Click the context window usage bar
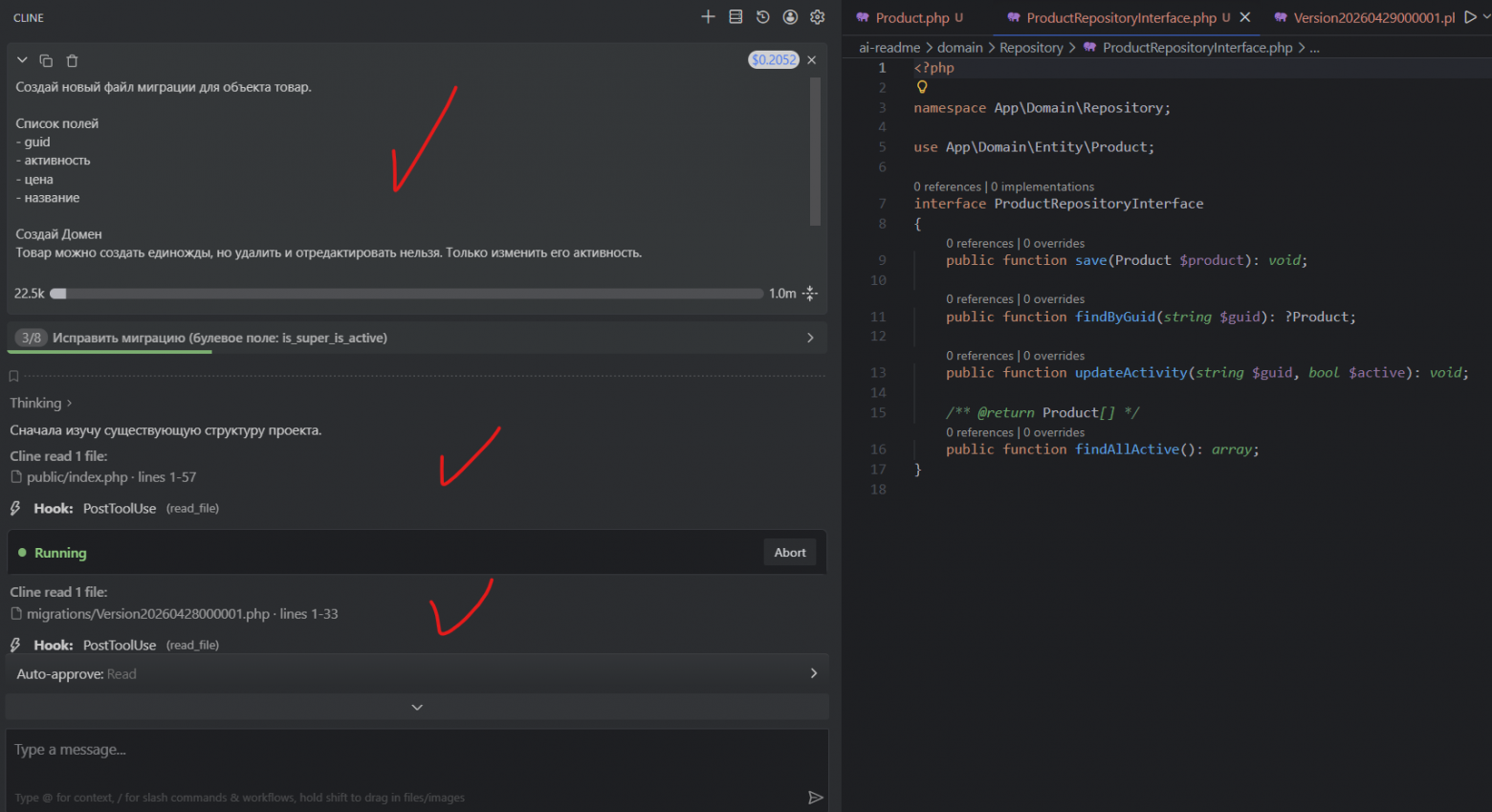Viewport: 1492px width, 812px height. point(406,294)
